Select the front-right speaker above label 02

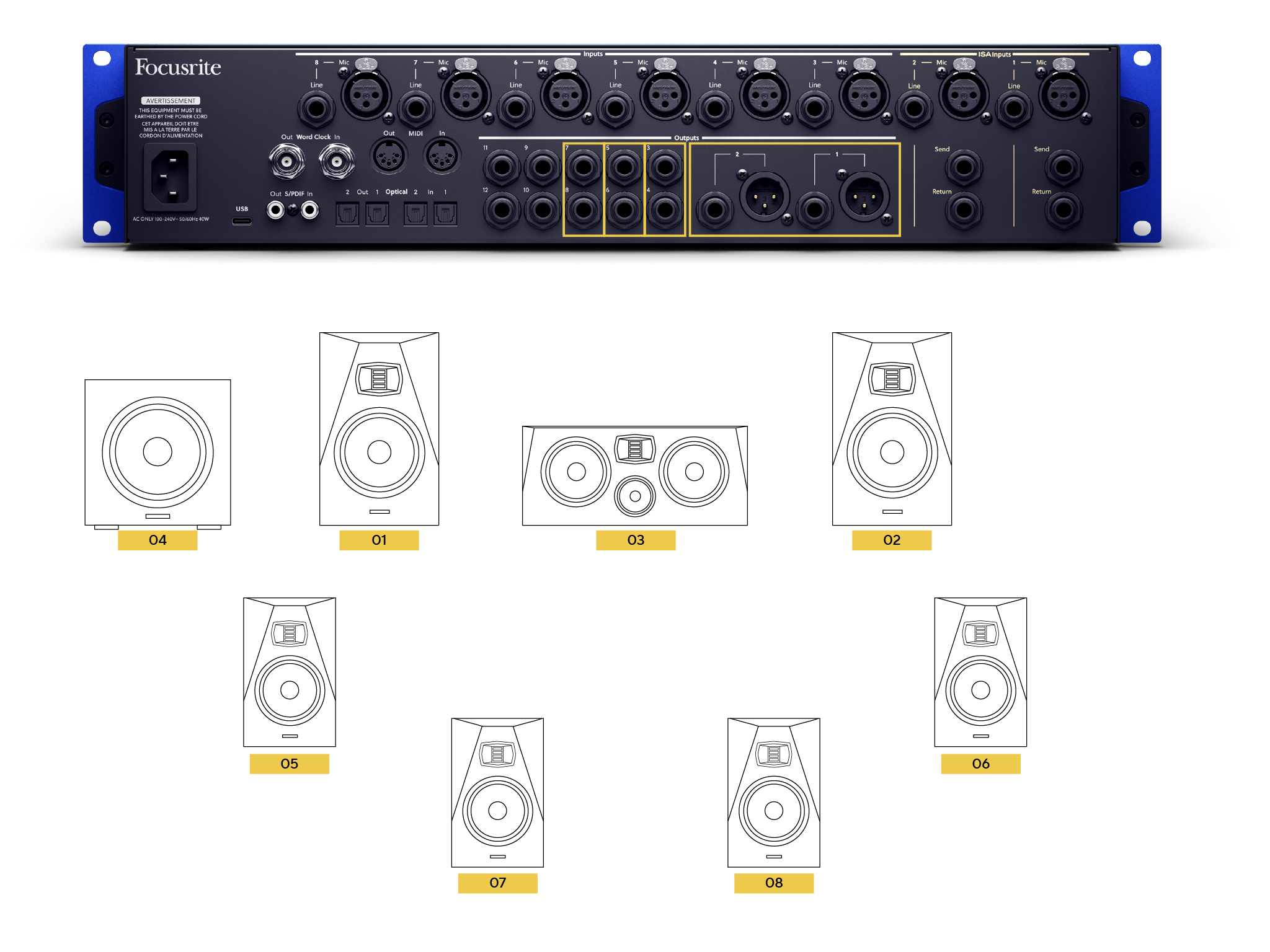[892, 429]
